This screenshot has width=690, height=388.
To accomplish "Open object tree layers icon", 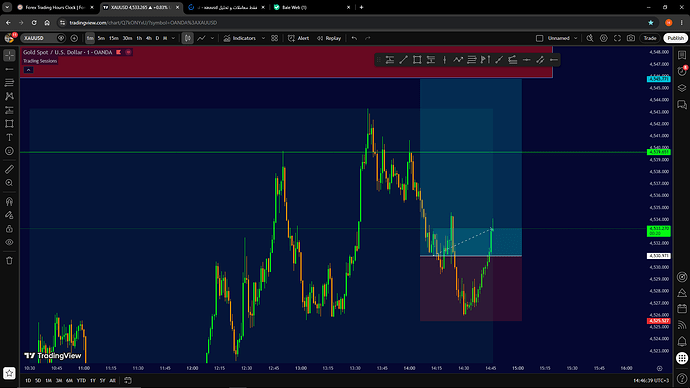I will (682, 88).
